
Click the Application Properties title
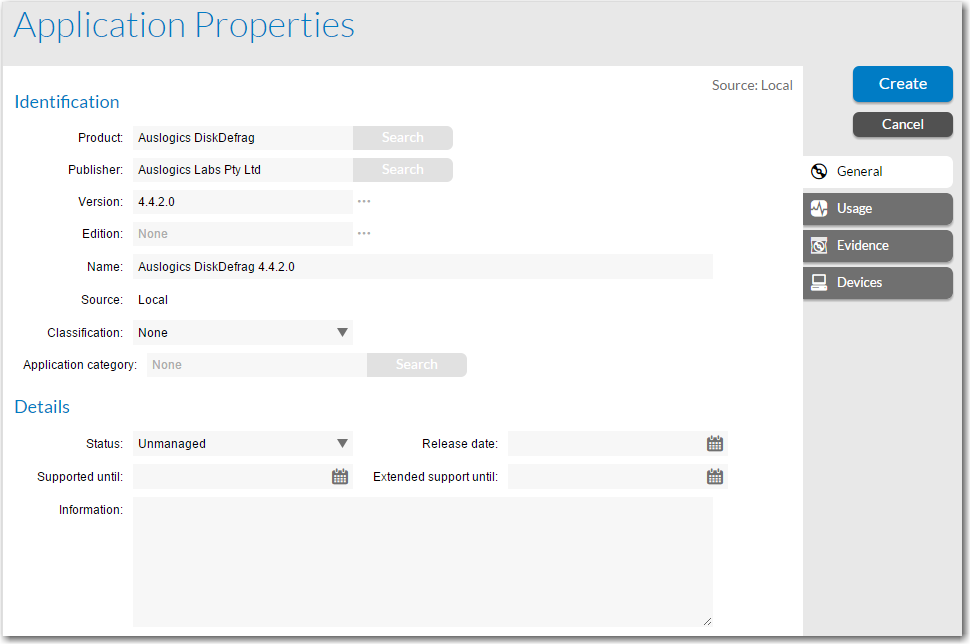coord(184,25)
